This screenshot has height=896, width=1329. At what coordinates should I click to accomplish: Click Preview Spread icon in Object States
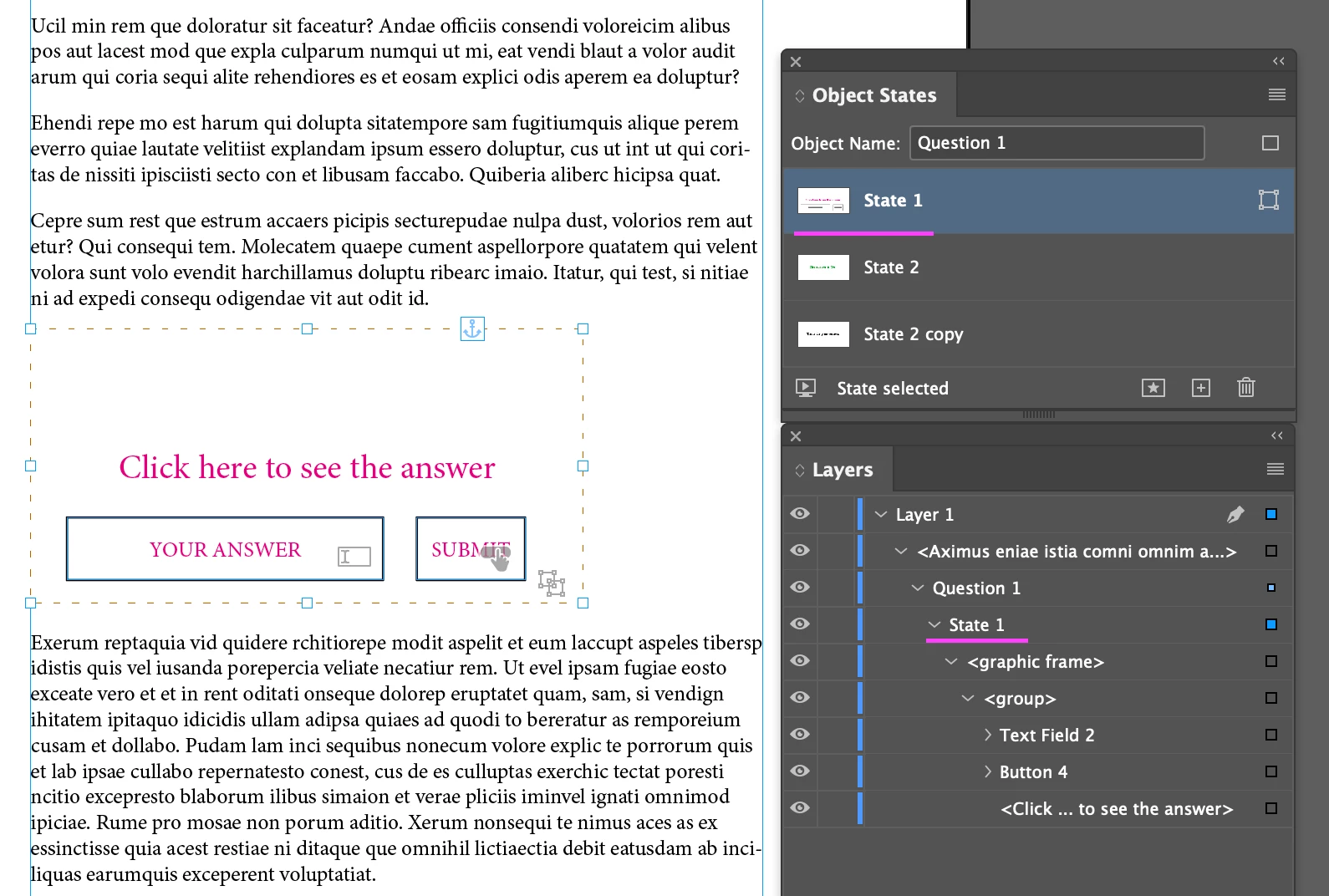806,388
